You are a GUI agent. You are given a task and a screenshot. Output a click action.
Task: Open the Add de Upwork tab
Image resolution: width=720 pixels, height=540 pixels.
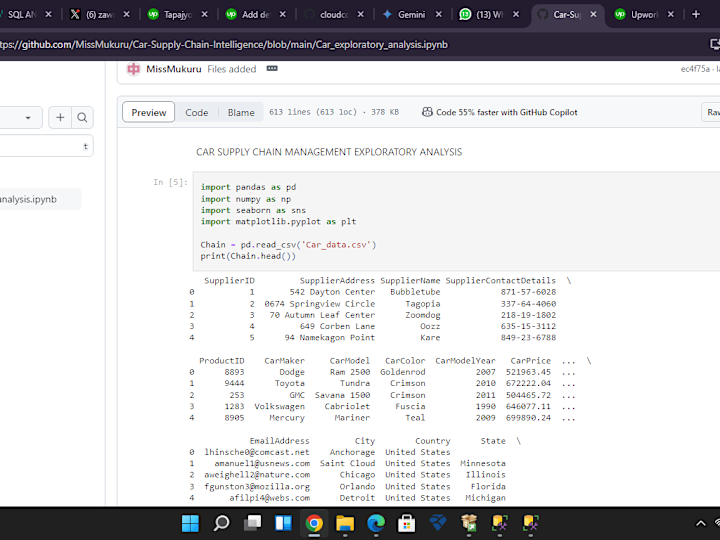[255, 15]
